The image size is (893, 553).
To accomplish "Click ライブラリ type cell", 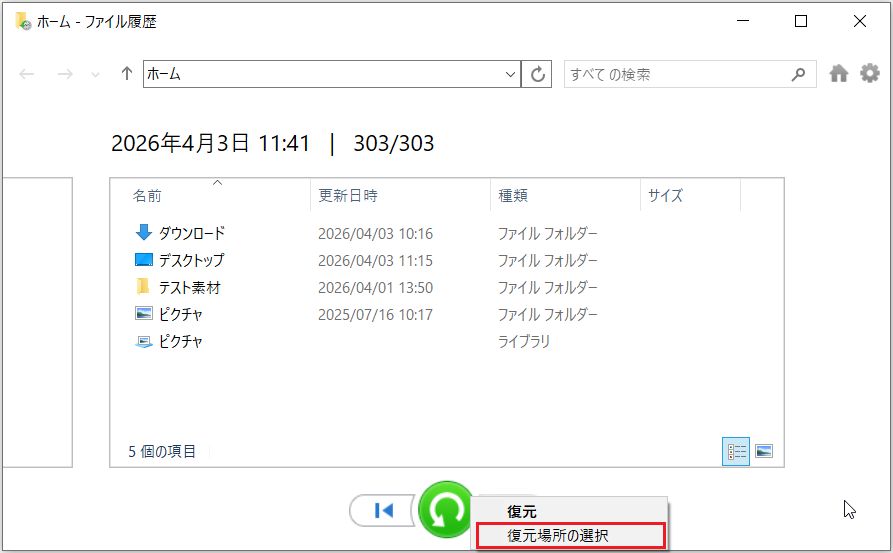I will 524,341.
